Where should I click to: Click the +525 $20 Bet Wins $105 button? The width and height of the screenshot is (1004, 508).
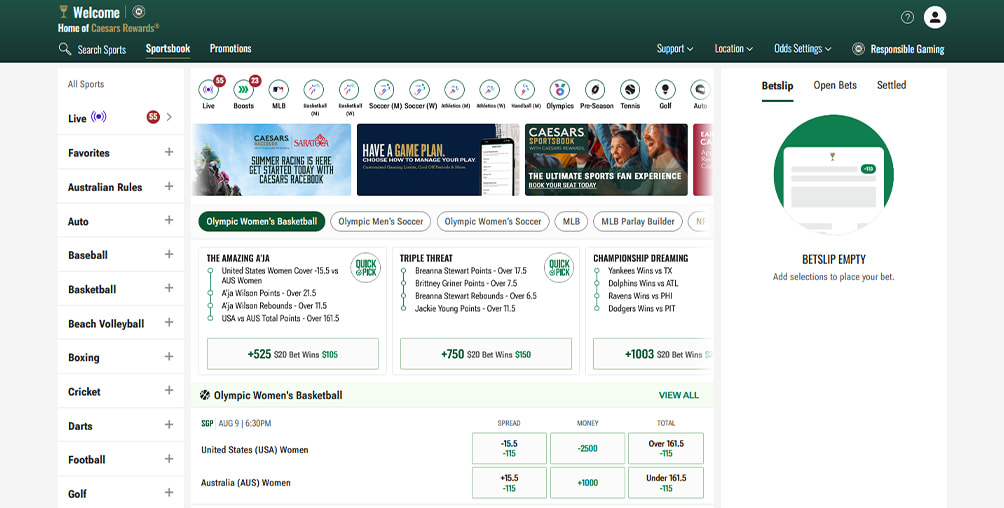[x=293, y=354]
